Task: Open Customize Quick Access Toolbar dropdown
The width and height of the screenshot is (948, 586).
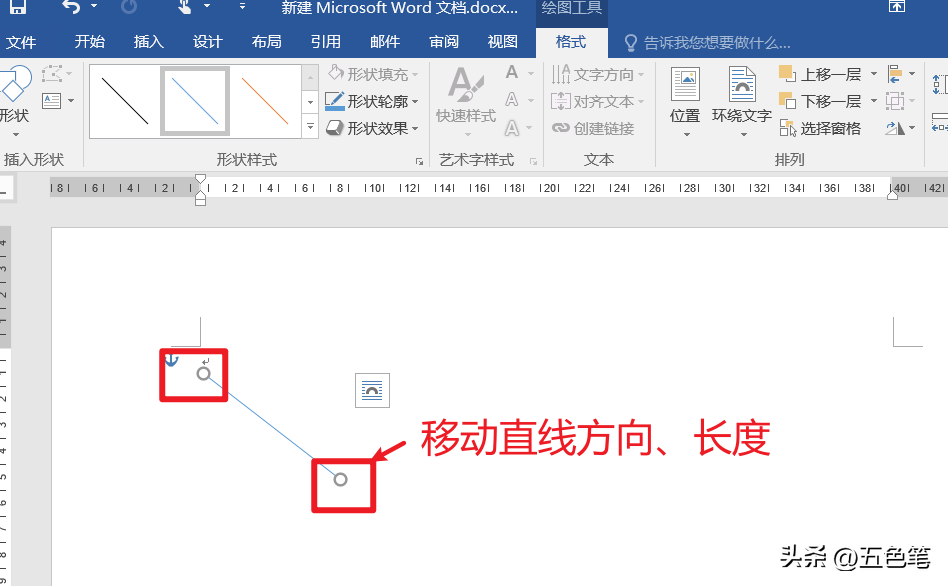Action: point(242,7)
